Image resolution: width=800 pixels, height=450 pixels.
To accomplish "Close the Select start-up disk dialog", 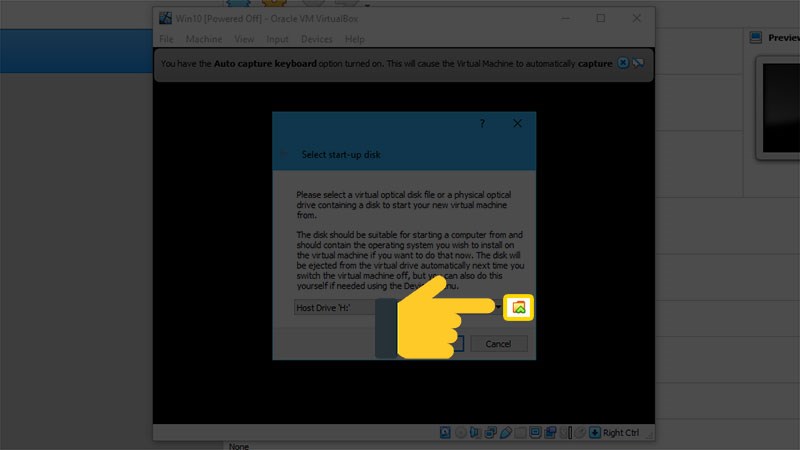I will (517, 123).
